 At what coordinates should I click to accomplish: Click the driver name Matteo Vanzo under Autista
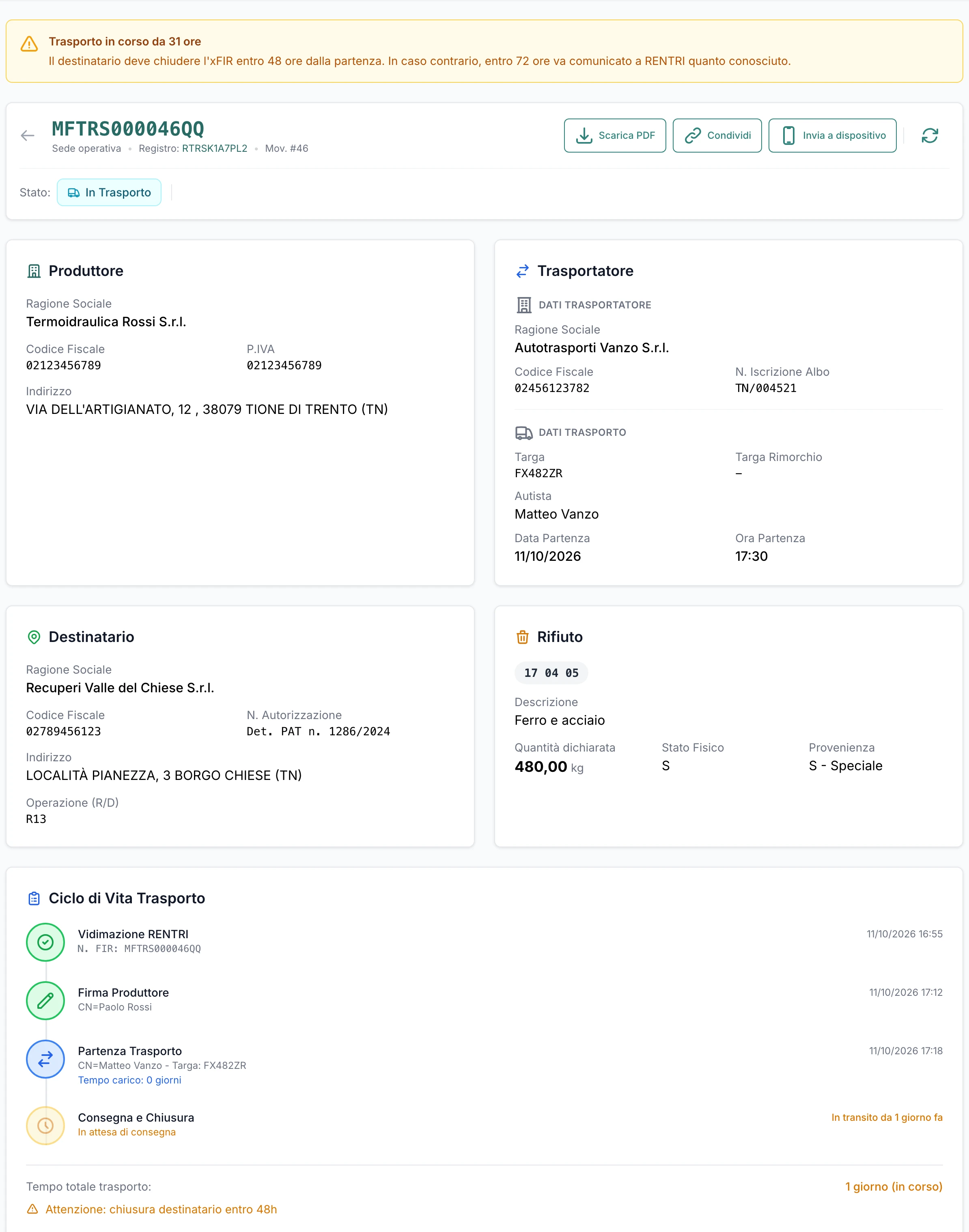click(x=557, y=514)
